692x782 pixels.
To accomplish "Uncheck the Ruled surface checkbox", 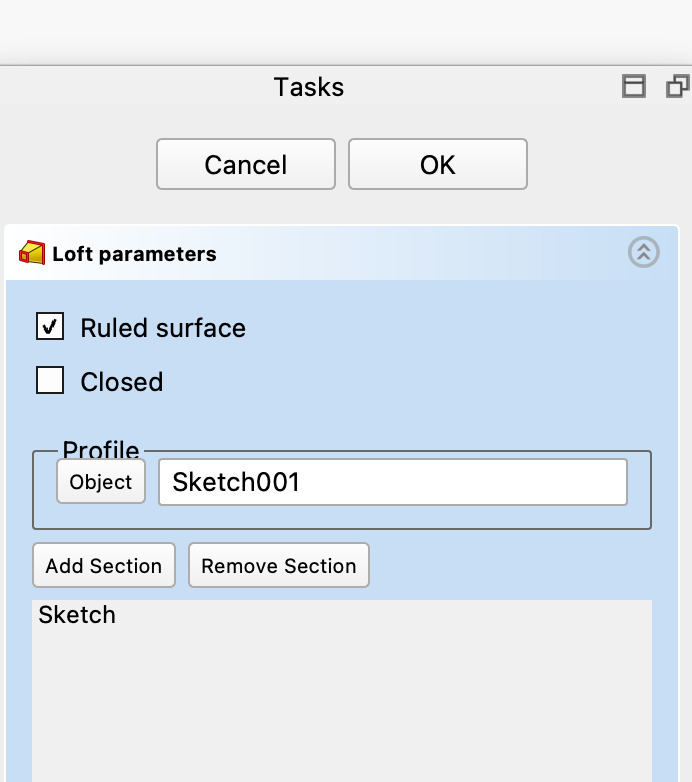I will pyautogui.click(x=50, y=327).
